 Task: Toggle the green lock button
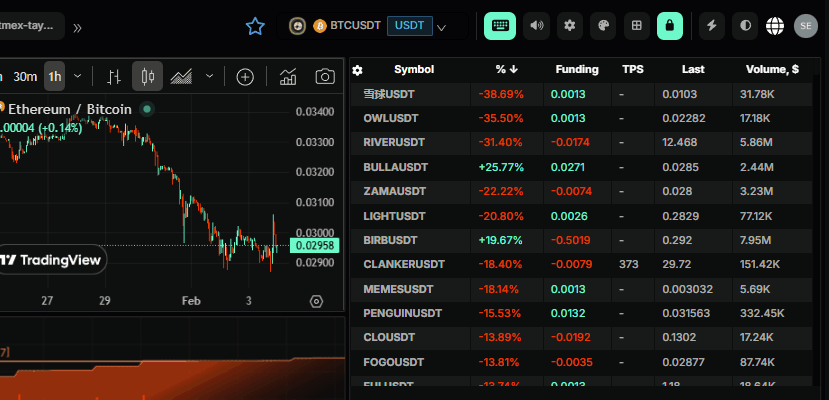coord(669,26)
